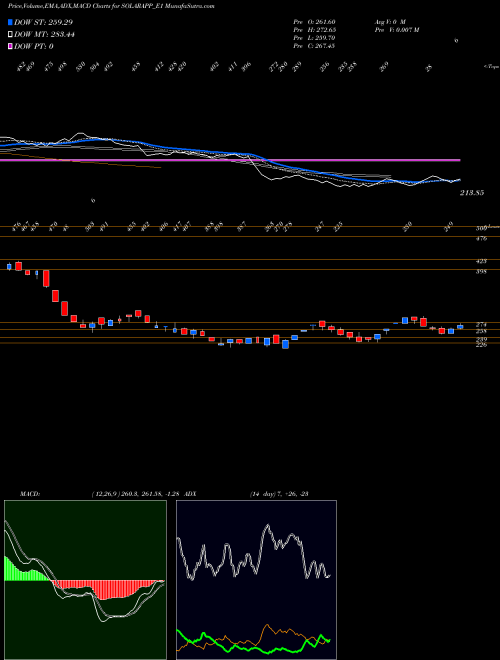The height and width of the screenshot is (660, 500).
Task: Click the ADX '(14 day) 7, +26, -23' values
Action: [x=279, y=494]
